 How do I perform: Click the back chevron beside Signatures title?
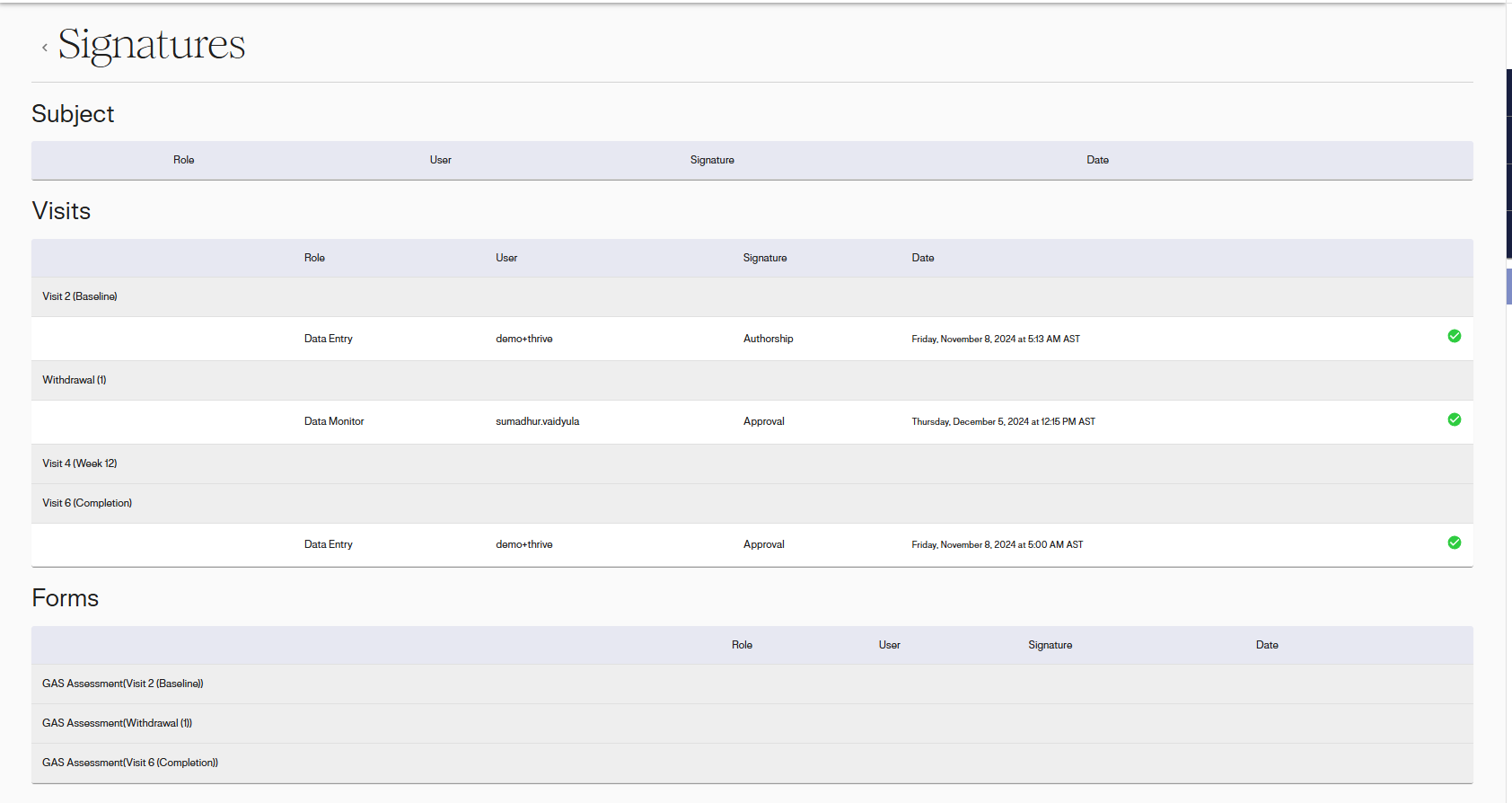(x=45, y=48)
